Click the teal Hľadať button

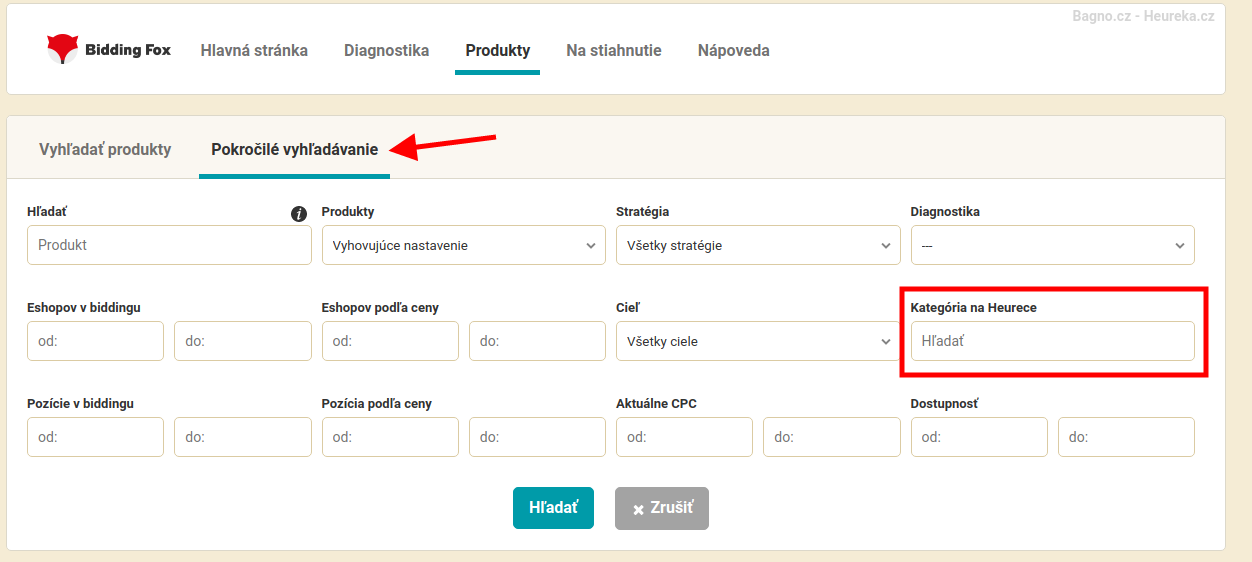pos(553,508)
